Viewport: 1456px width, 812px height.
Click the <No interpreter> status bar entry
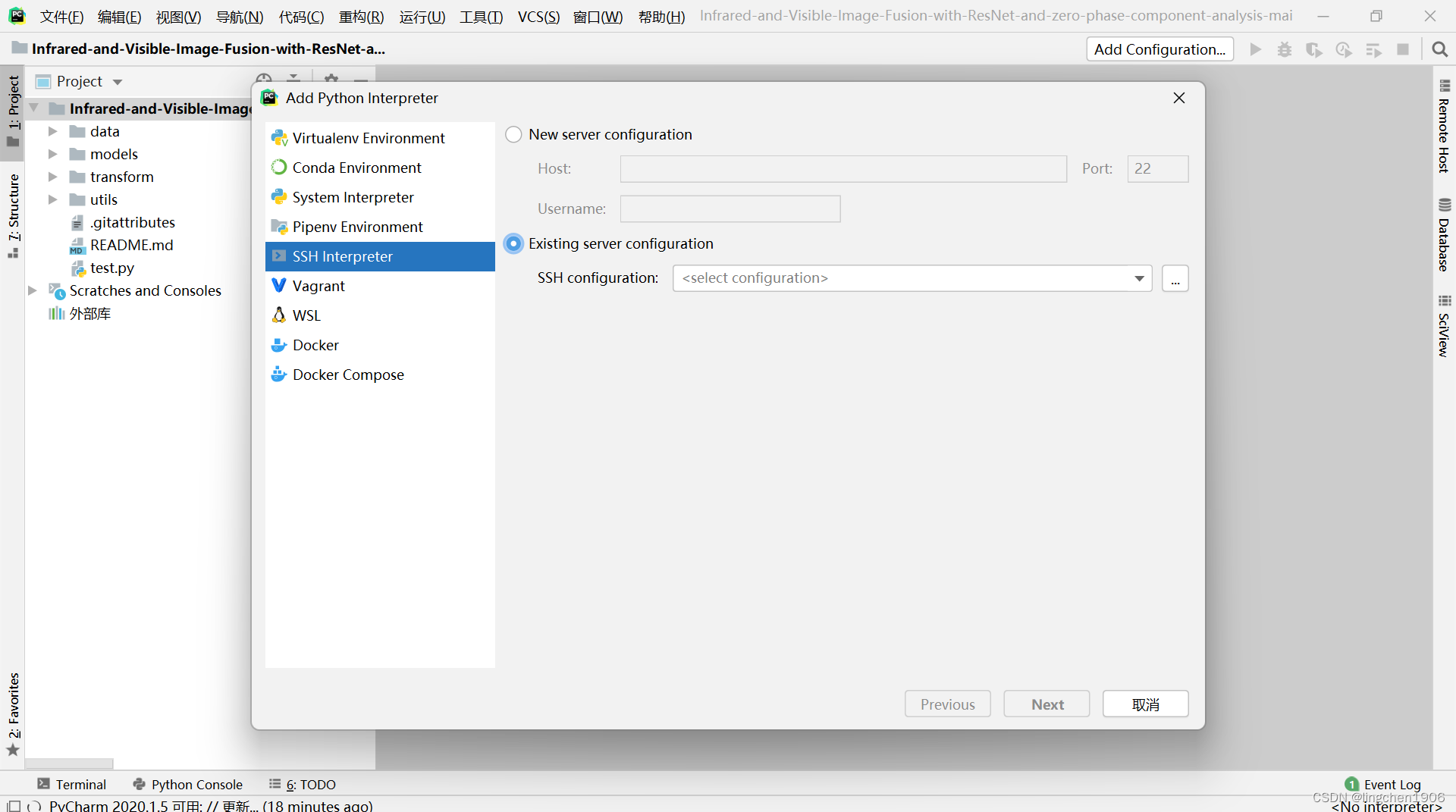point(1386,807)
